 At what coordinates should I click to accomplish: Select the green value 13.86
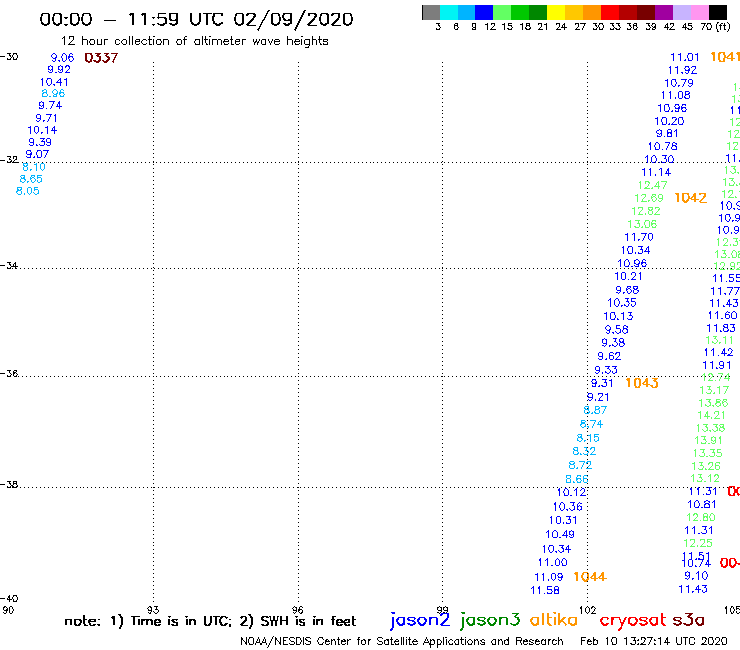click(x=713, y=403)
